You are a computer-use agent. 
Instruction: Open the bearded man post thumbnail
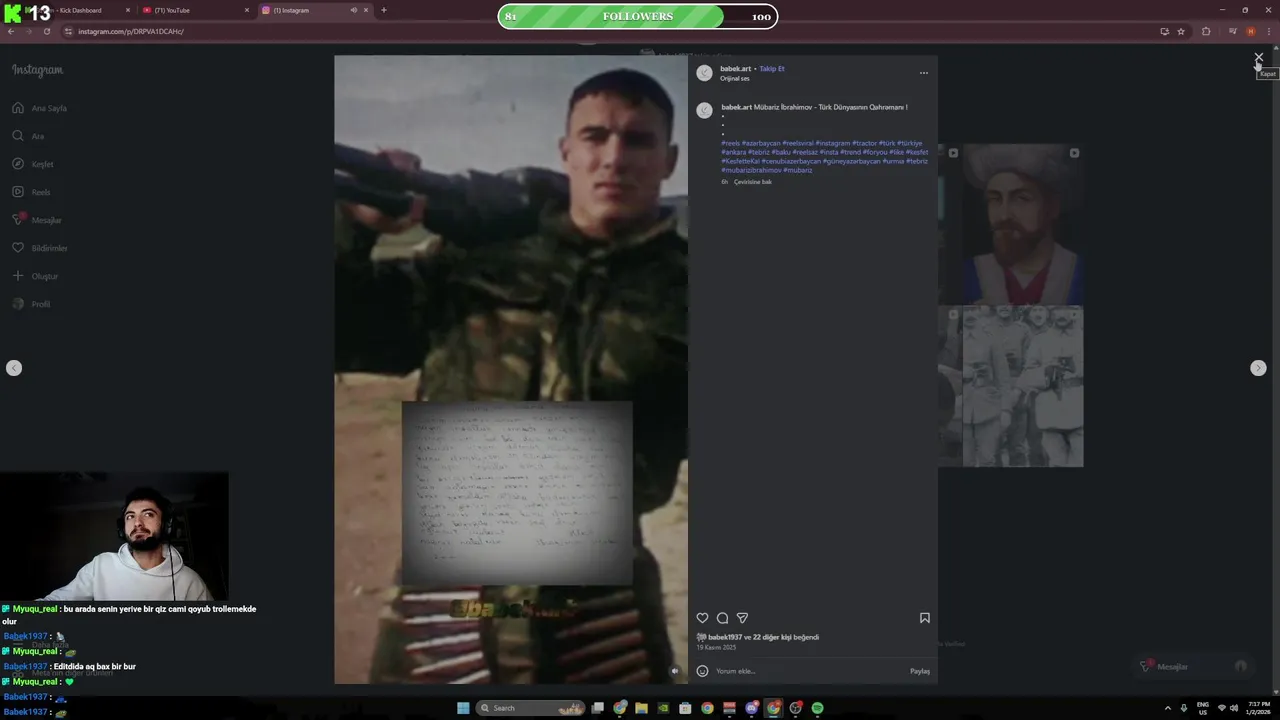1022,224
